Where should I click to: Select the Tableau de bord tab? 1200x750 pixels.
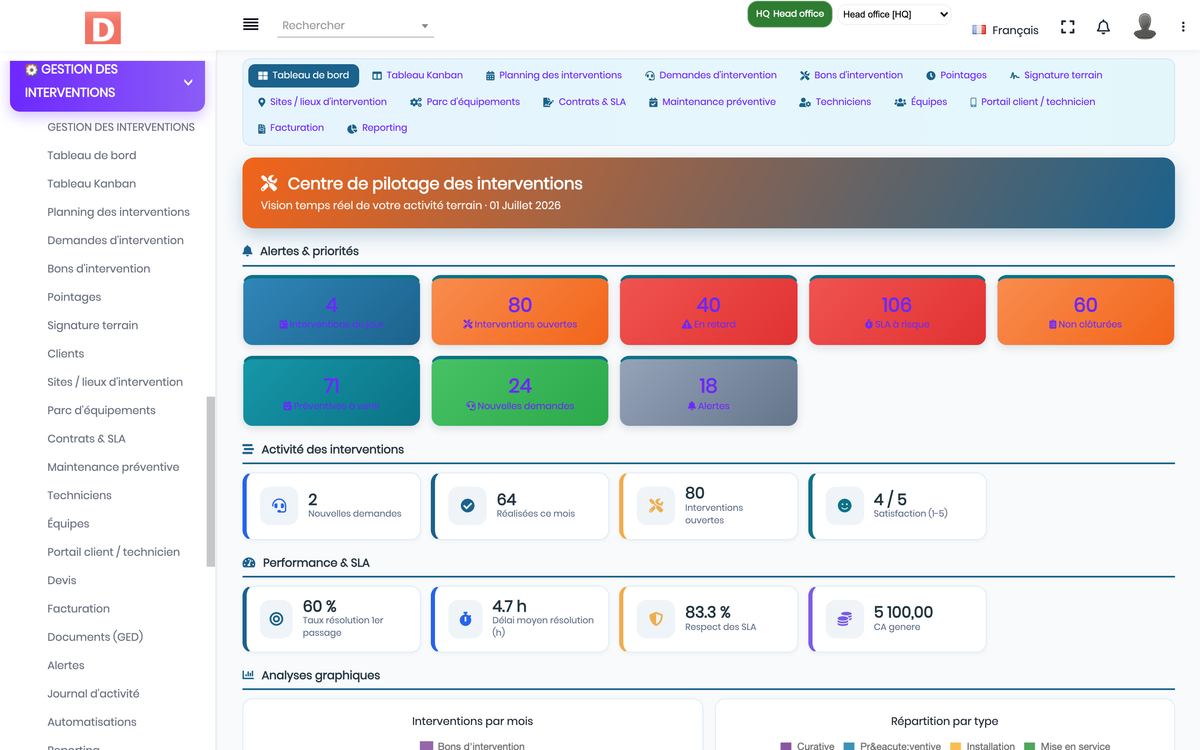(303, 75)
